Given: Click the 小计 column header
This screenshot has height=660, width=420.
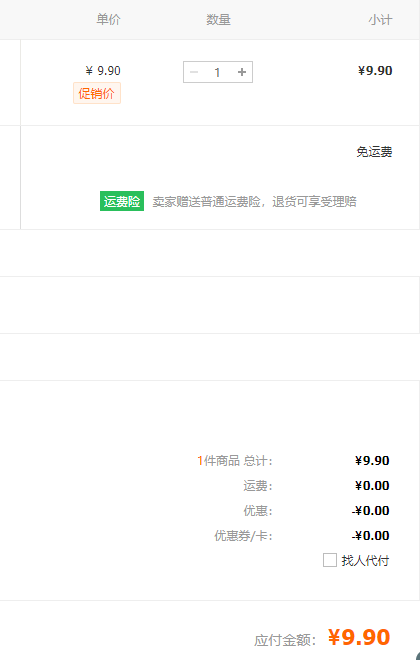Looking at the screenshot, I should tap(380, 20).
